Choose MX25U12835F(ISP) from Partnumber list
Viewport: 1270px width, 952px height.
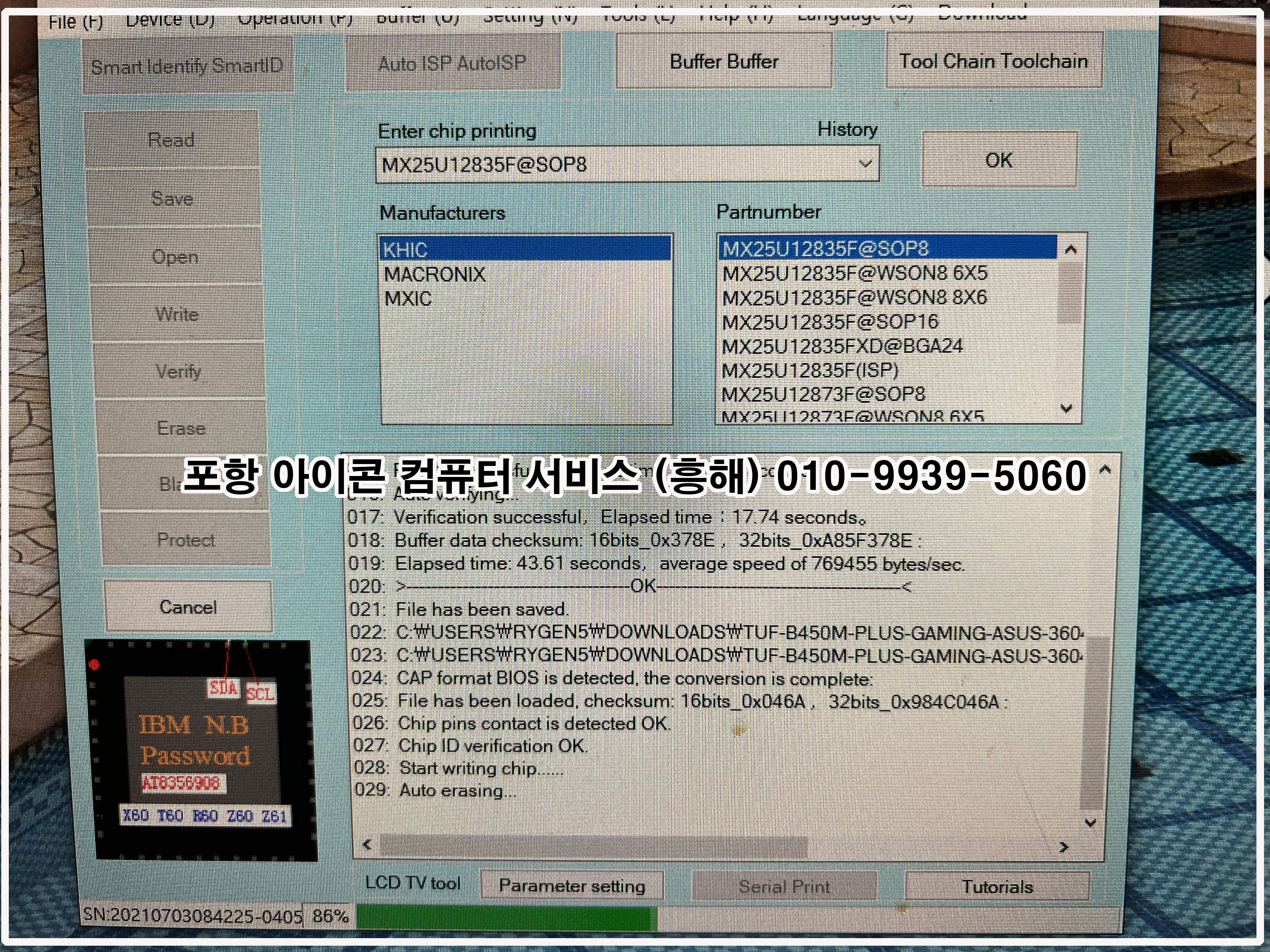(x=809, y=371)
